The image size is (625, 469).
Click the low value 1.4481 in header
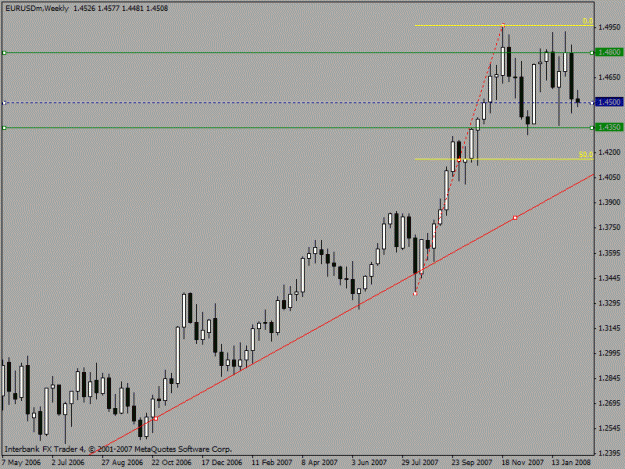pos(133,8)
